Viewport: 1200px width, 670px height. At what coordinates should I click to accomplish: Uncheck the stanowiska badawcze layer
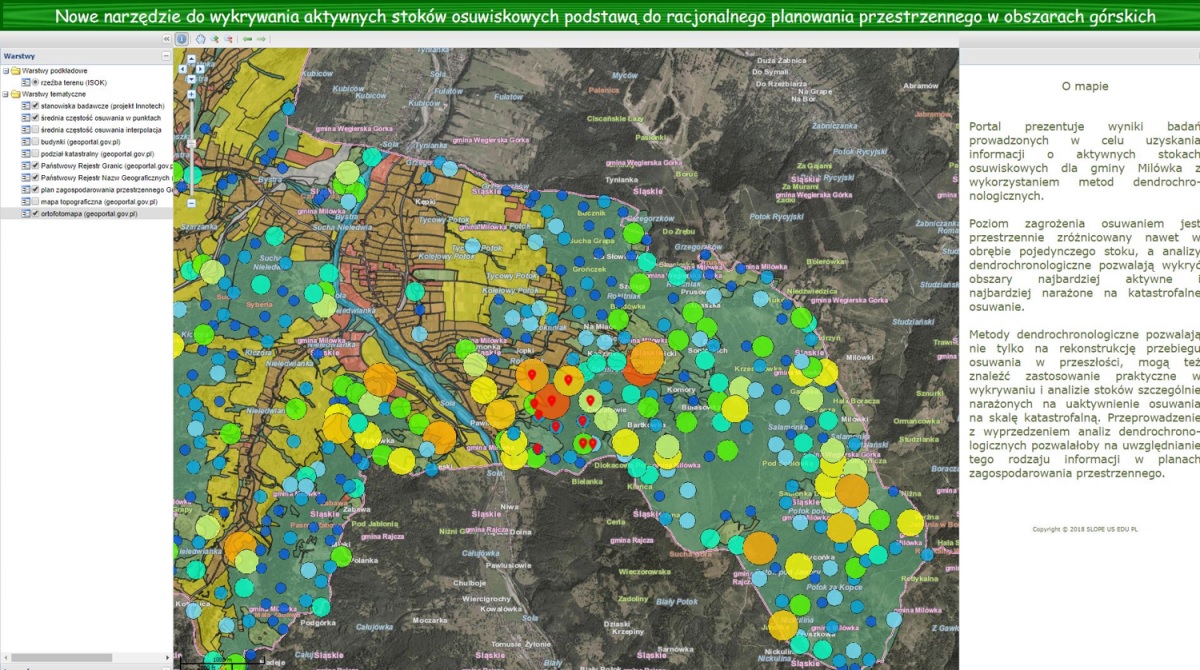click(x=35, y=105)
